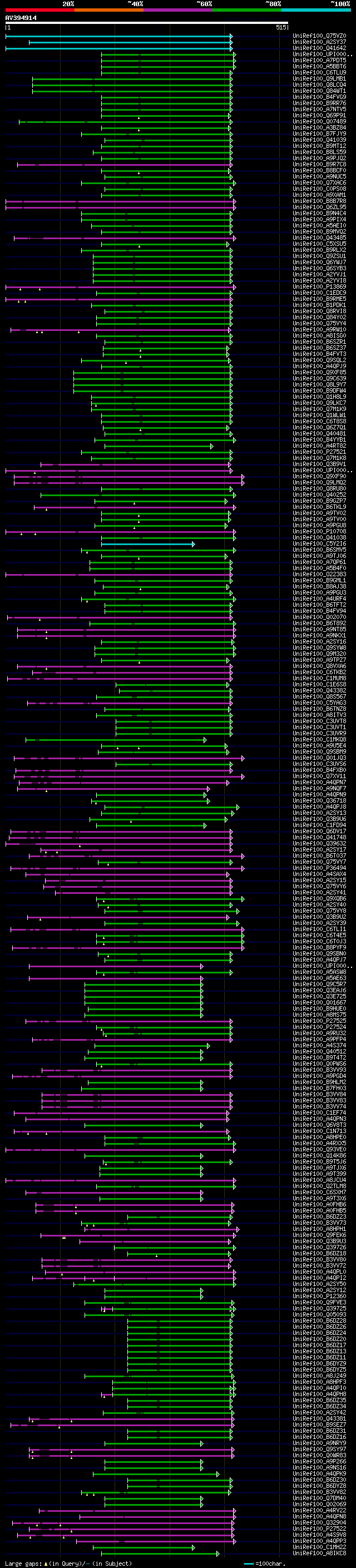The height and width of the screenshot is (1568, 356).
Task: Select the UniRef100_A8J249 label
Action: (x=319, y=1376)
